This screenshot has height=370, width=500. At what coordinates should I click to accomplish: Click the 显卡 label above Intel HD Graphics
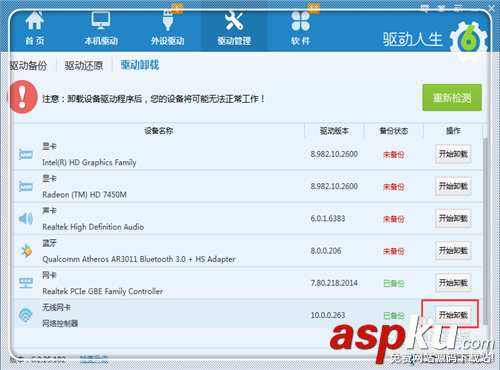point(49,146)
